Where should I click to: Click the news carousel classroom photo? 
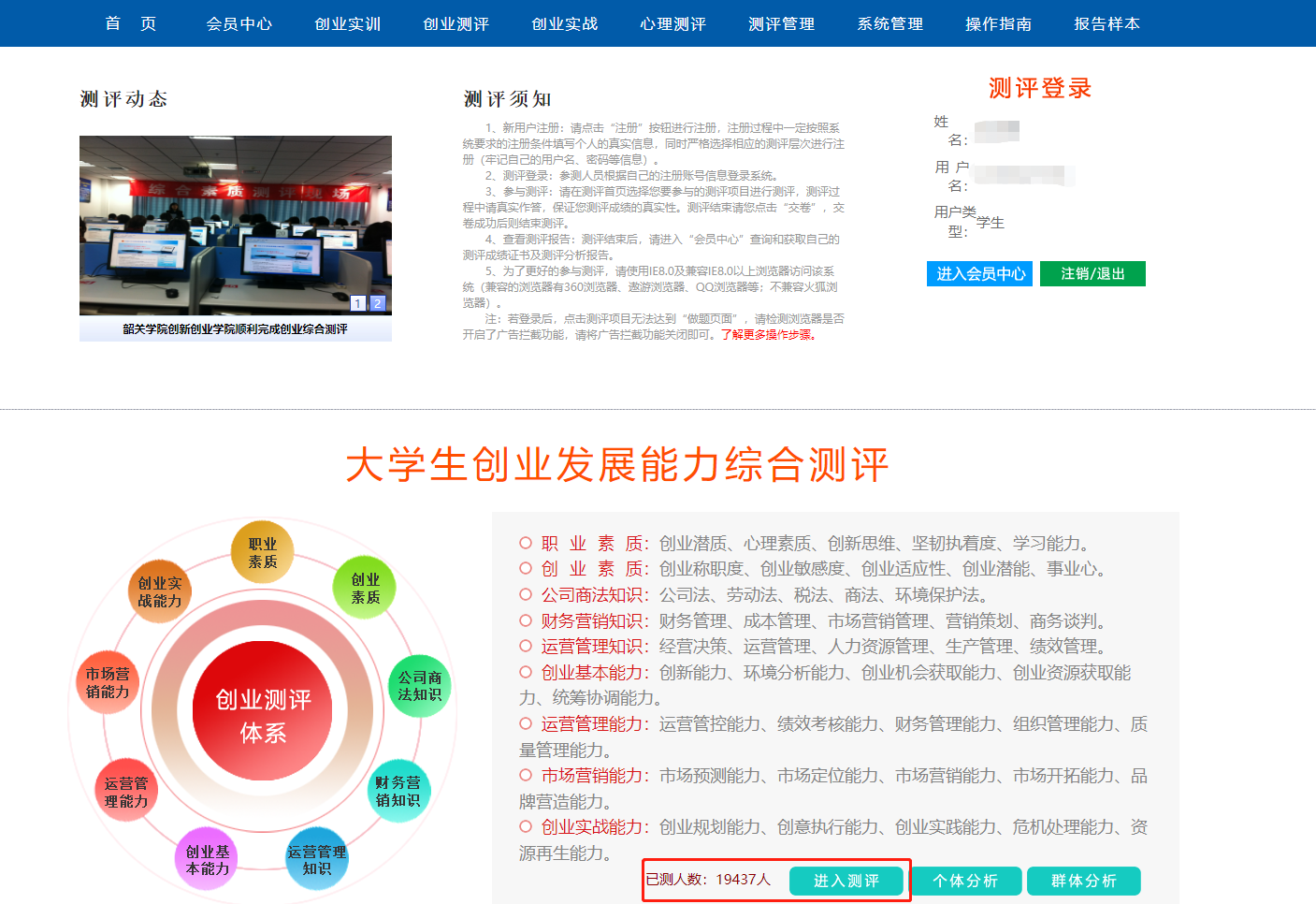point(235,225)
